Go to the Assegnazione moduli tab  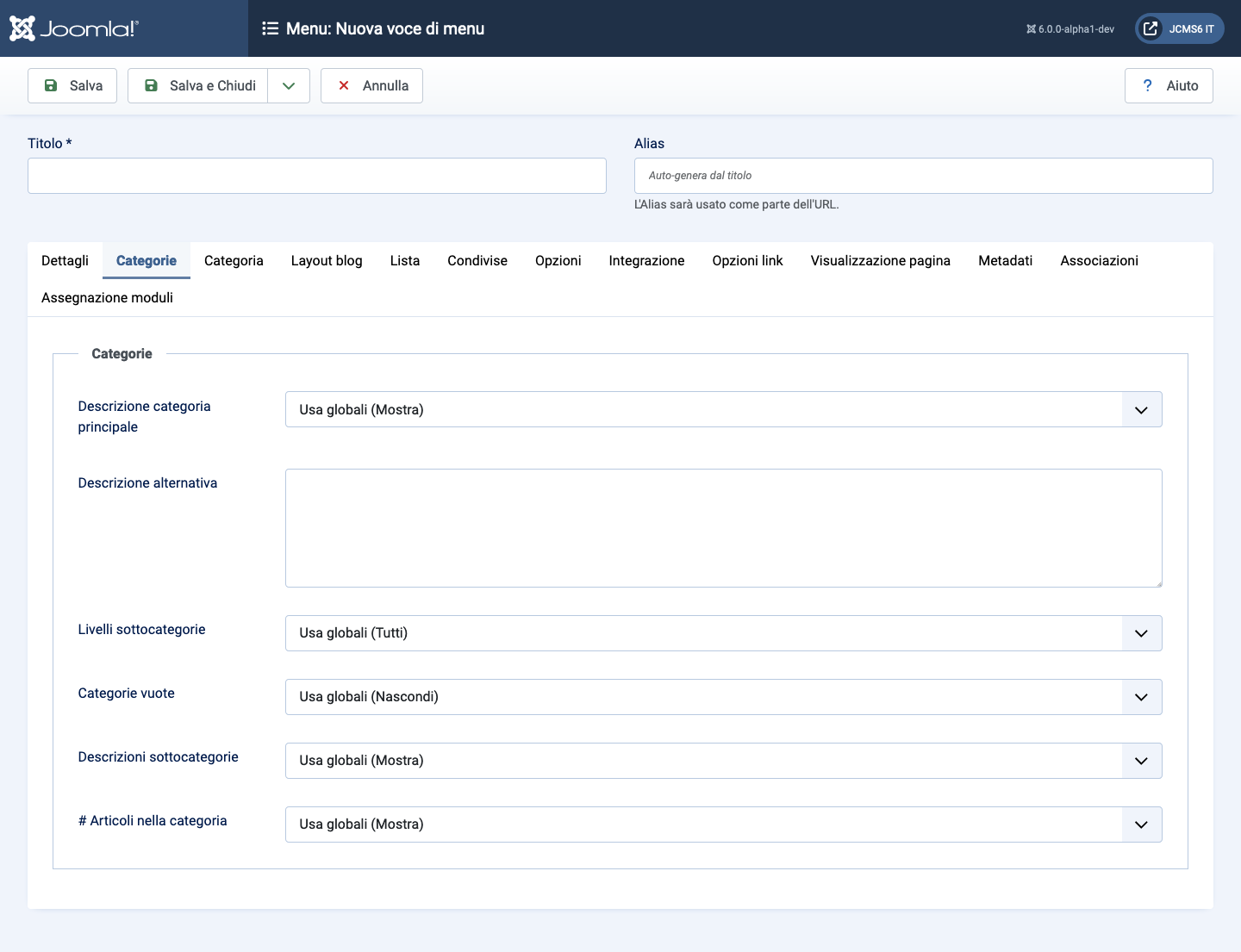point(107,297)
